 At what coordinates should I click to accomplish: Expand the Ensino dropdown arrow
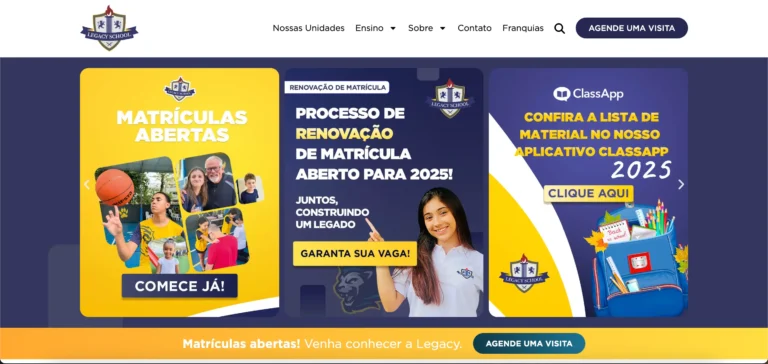tap(393, 28)
